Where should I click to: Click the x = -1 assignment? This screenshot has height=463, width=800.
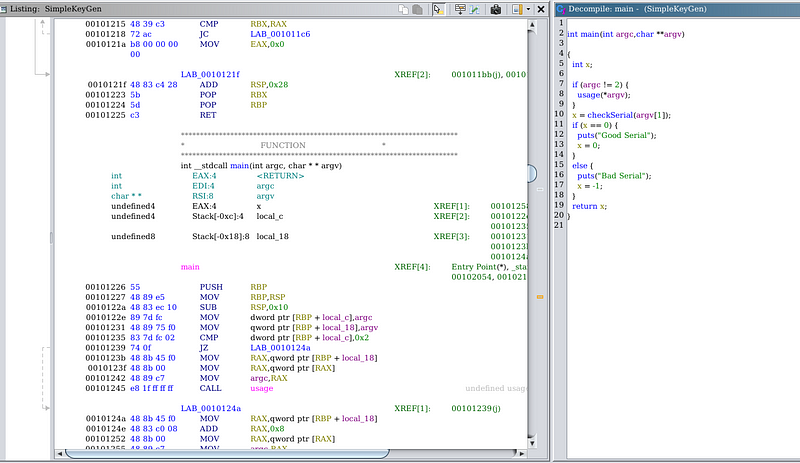coord(590,186)
